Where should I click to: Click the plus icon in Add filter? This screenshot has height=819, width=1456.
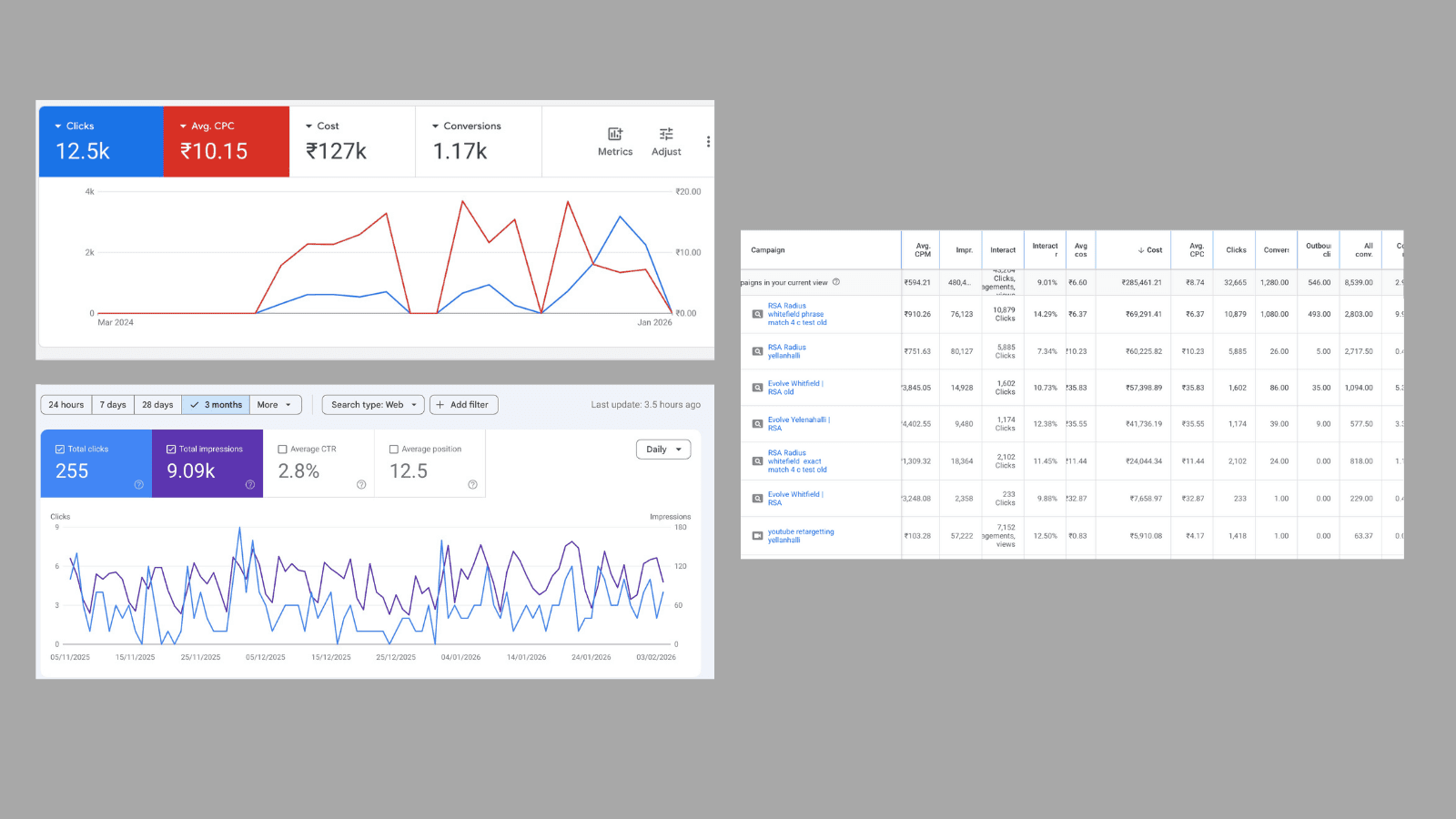click(x=440, y=405)
